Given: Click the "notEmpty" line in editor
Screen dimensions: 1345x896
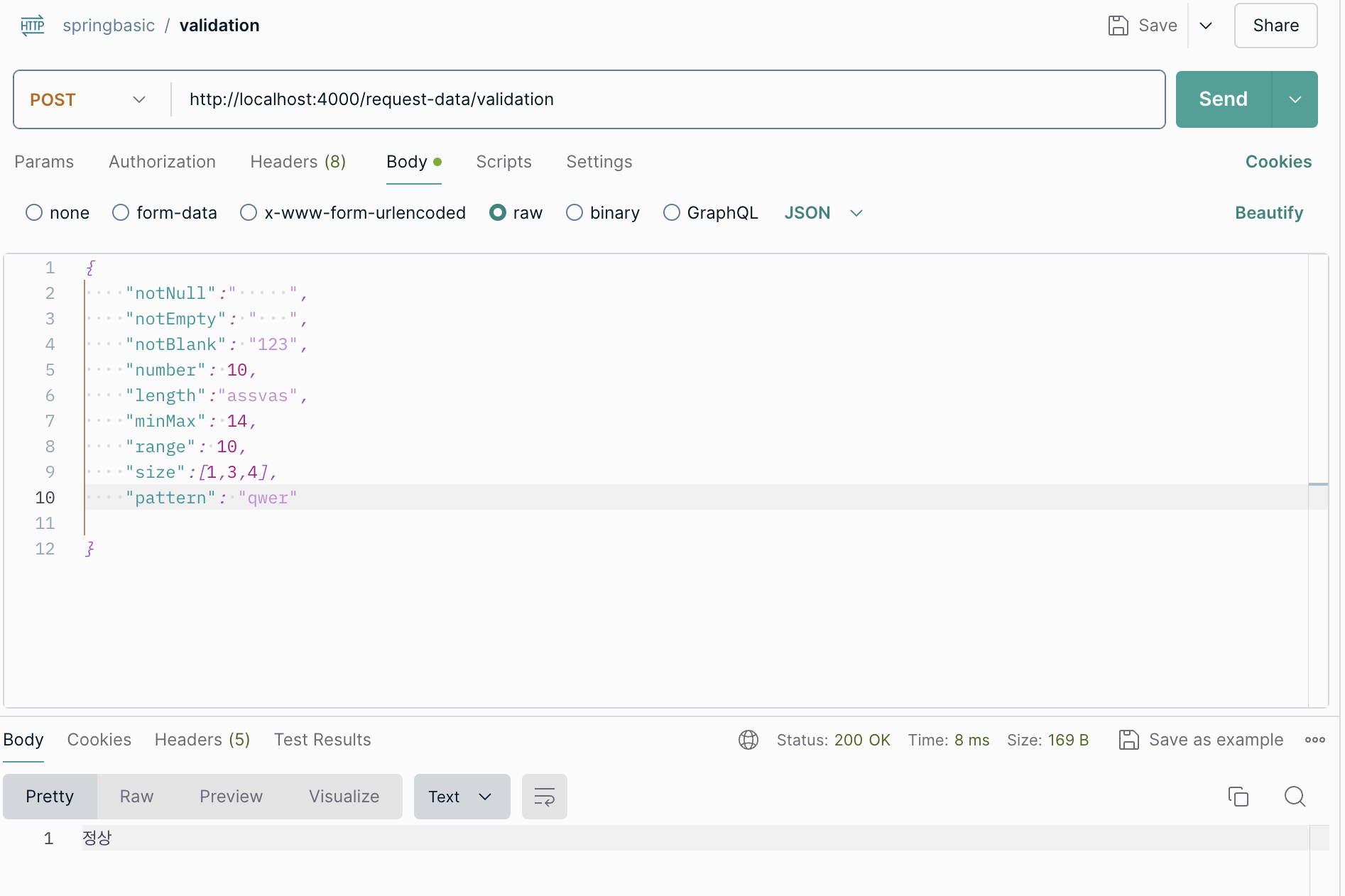Looking at the screenshot, I should [x=696, y=319].
